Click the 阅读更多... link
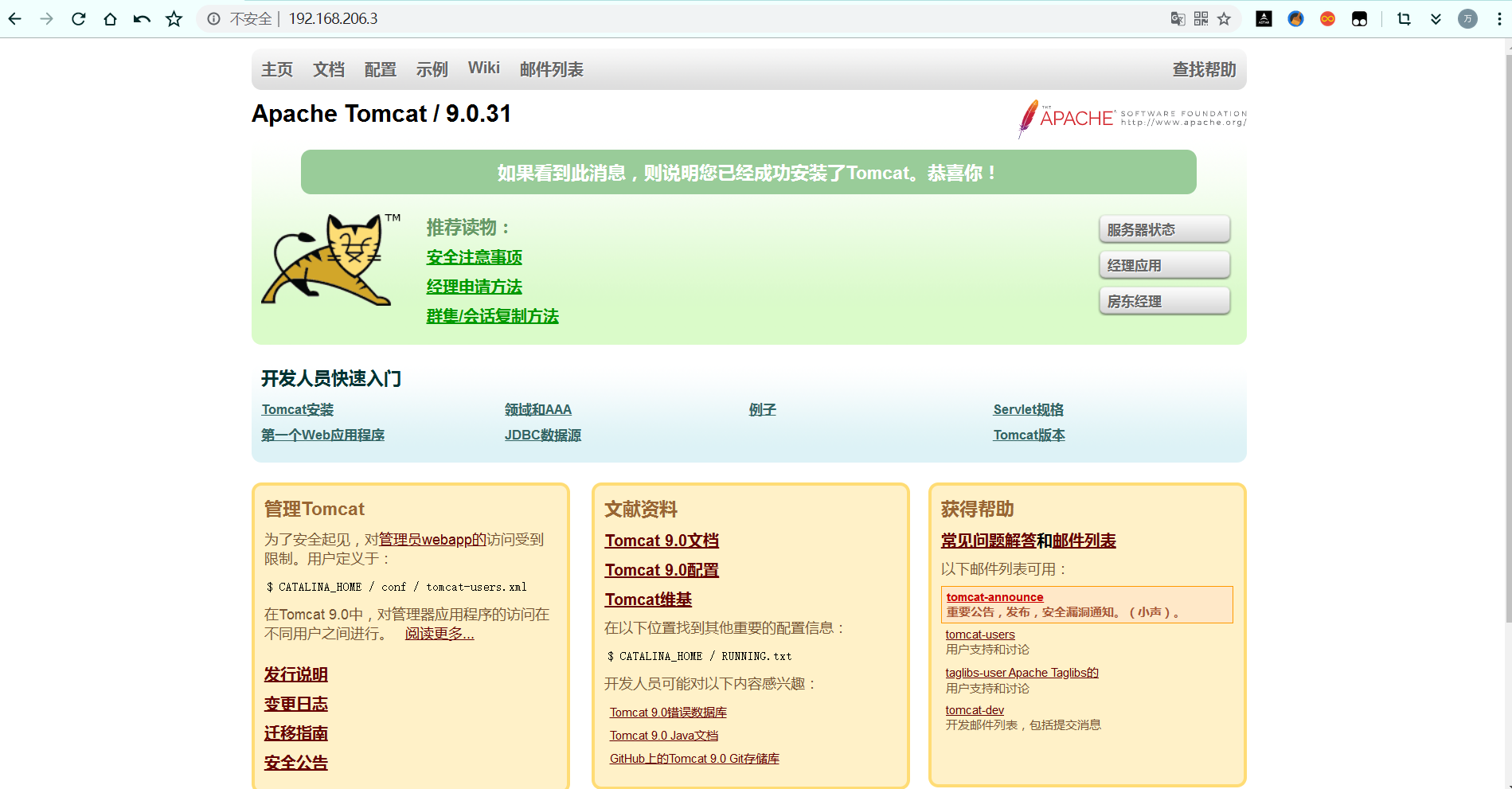Viewport: 1512px width, 789px height. click(440, 634)
